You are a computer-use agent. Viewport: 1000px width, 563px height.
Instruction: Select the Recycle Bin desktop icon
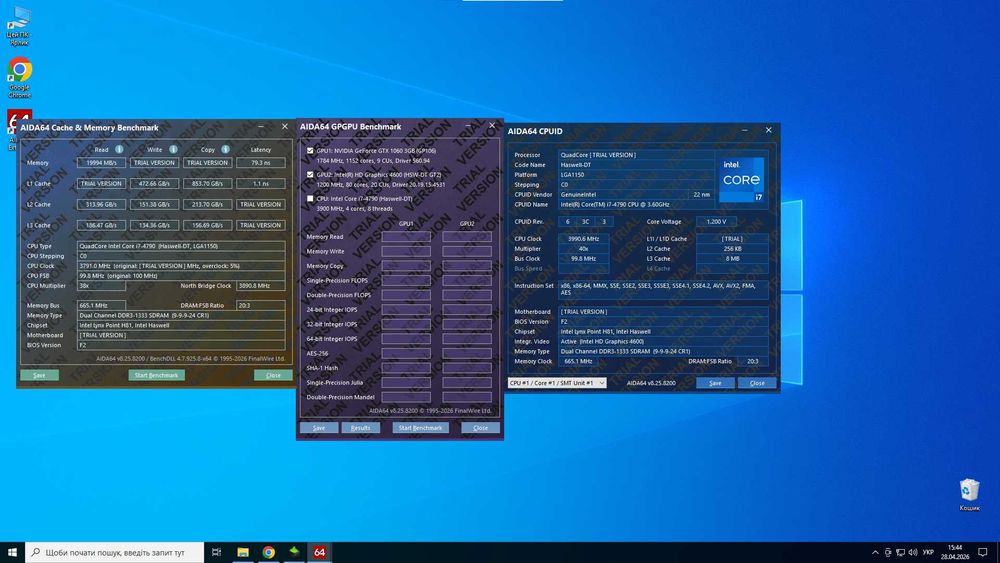969,495
